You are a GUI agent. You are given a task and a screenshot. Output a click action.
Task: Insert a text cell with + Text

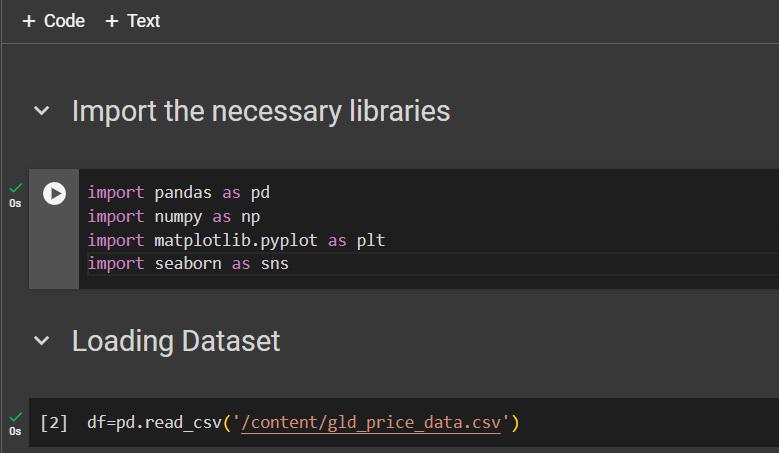(132, 21)
